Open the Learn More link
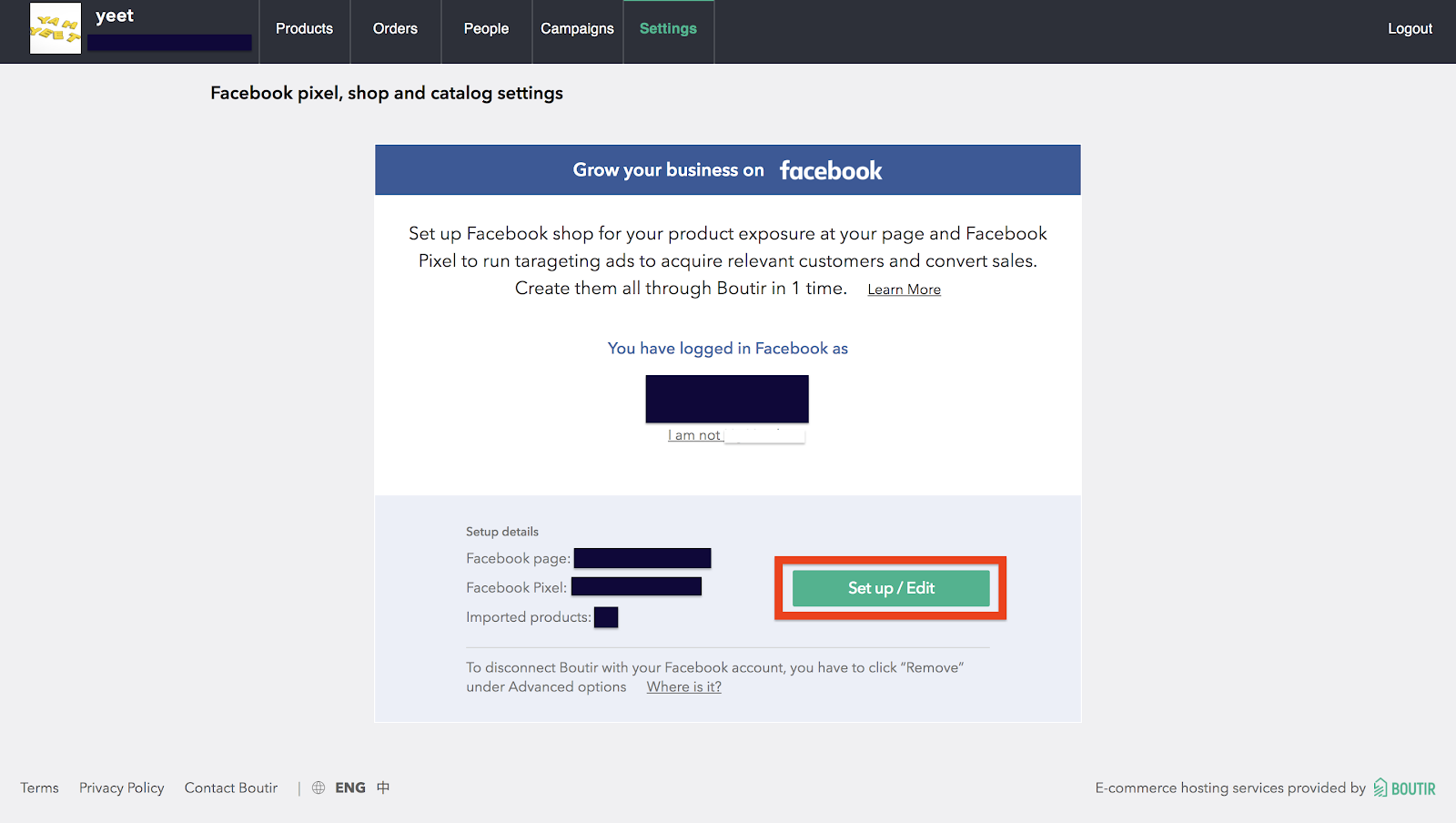 (904, 290)
